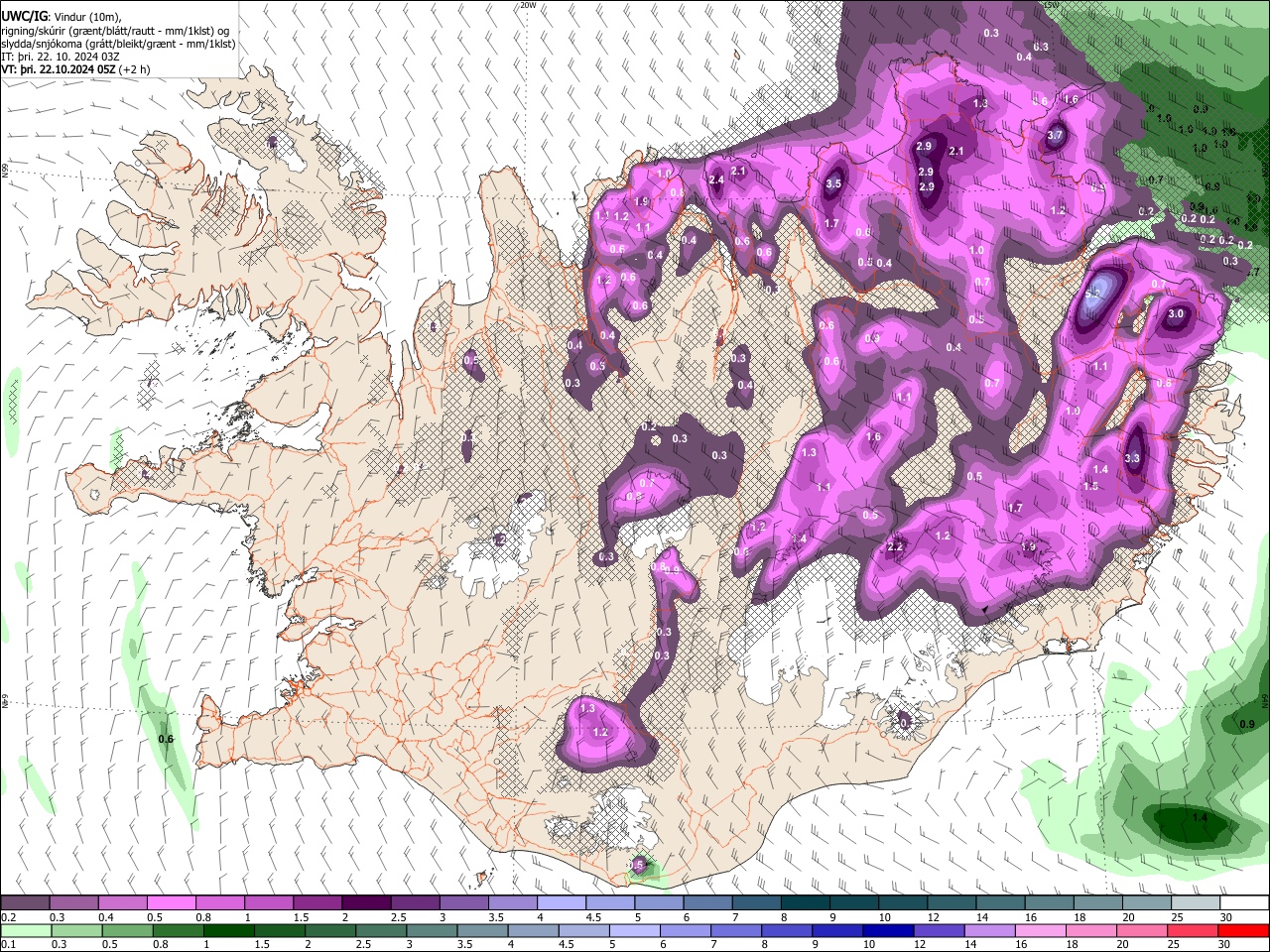Select the darkest purple swatch starting at 2, top legend
This screenshot has height=952, width=1270.
(365, 903)
